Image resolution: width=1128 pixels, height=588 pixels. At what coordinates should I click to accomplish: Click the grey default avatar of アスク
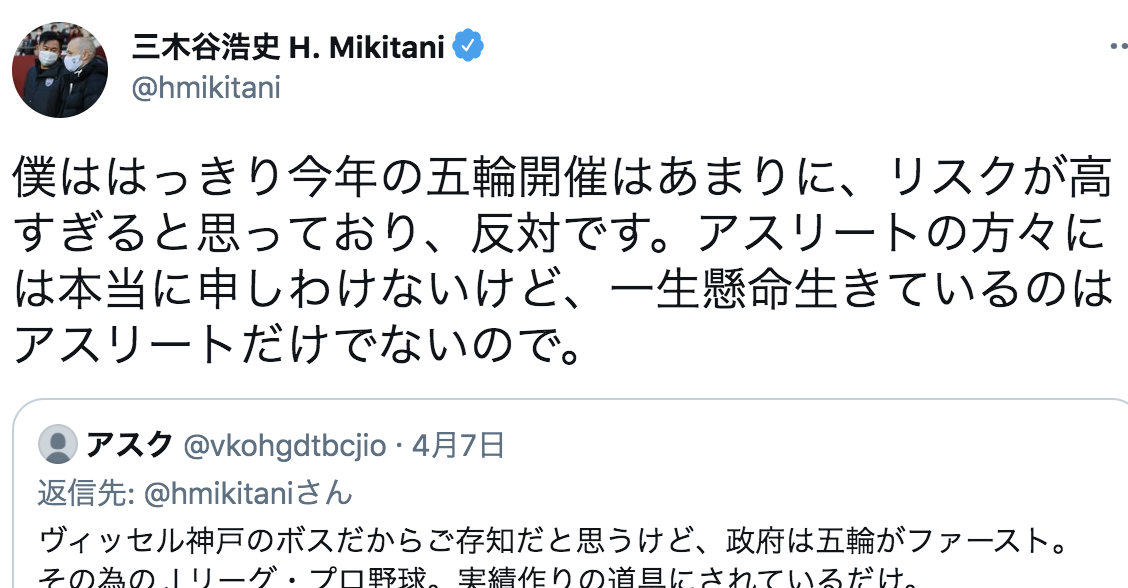click(x=58, y=443)
